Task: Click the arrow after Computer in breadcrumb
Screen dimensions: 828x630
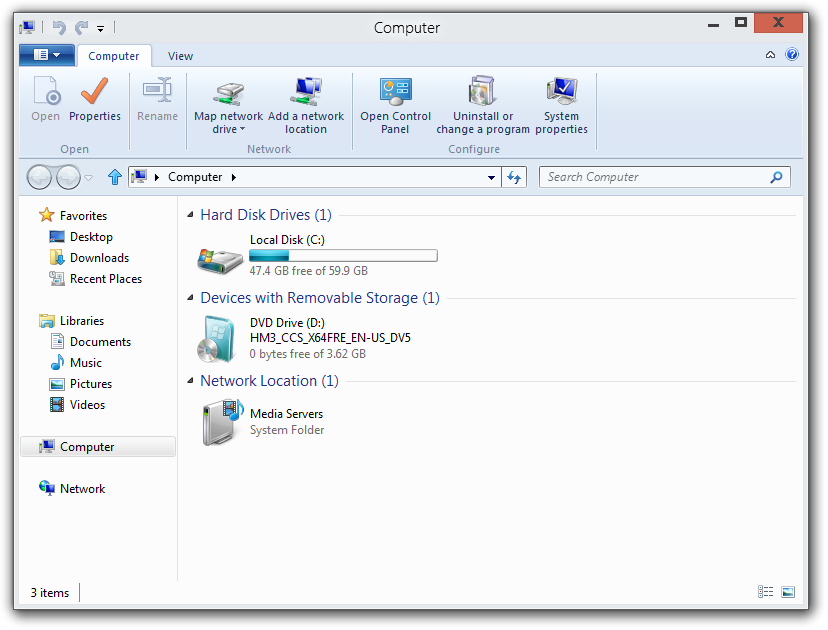Action: (233, 177)
